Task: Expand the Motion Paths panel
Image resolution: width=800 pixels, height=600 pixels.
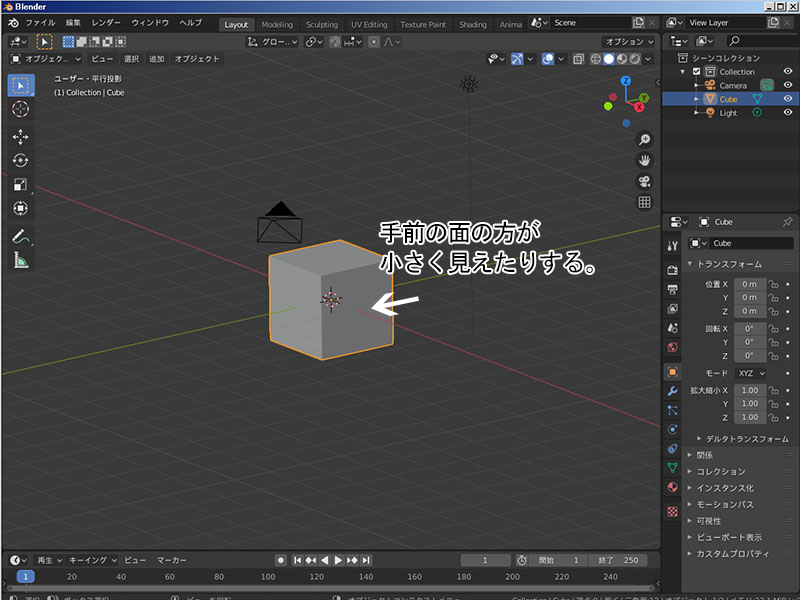Action: click(x=690, y=504)
